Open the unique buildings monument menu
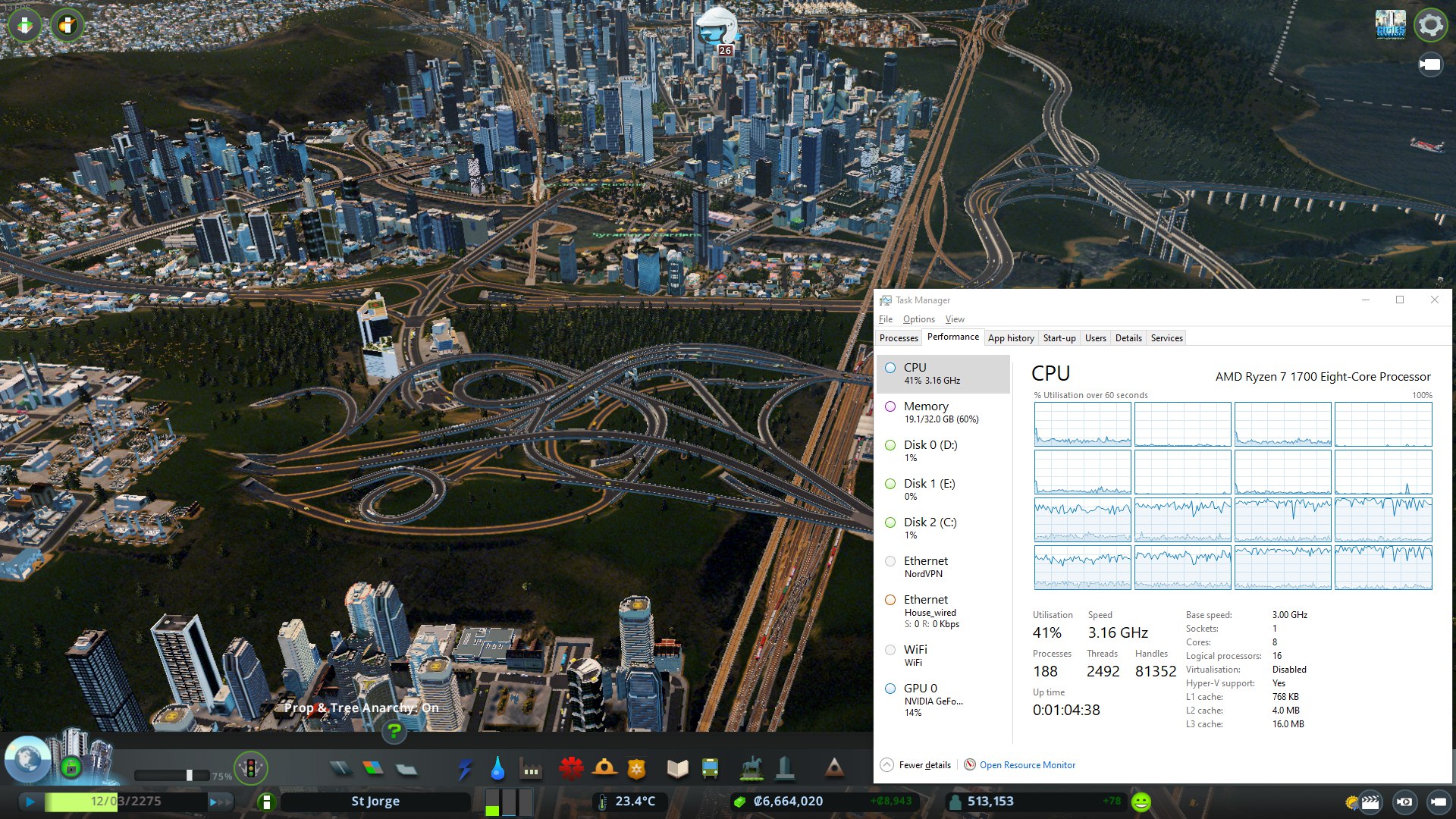The width and height of the screenshot is (1456, 819). coord(785,769)
